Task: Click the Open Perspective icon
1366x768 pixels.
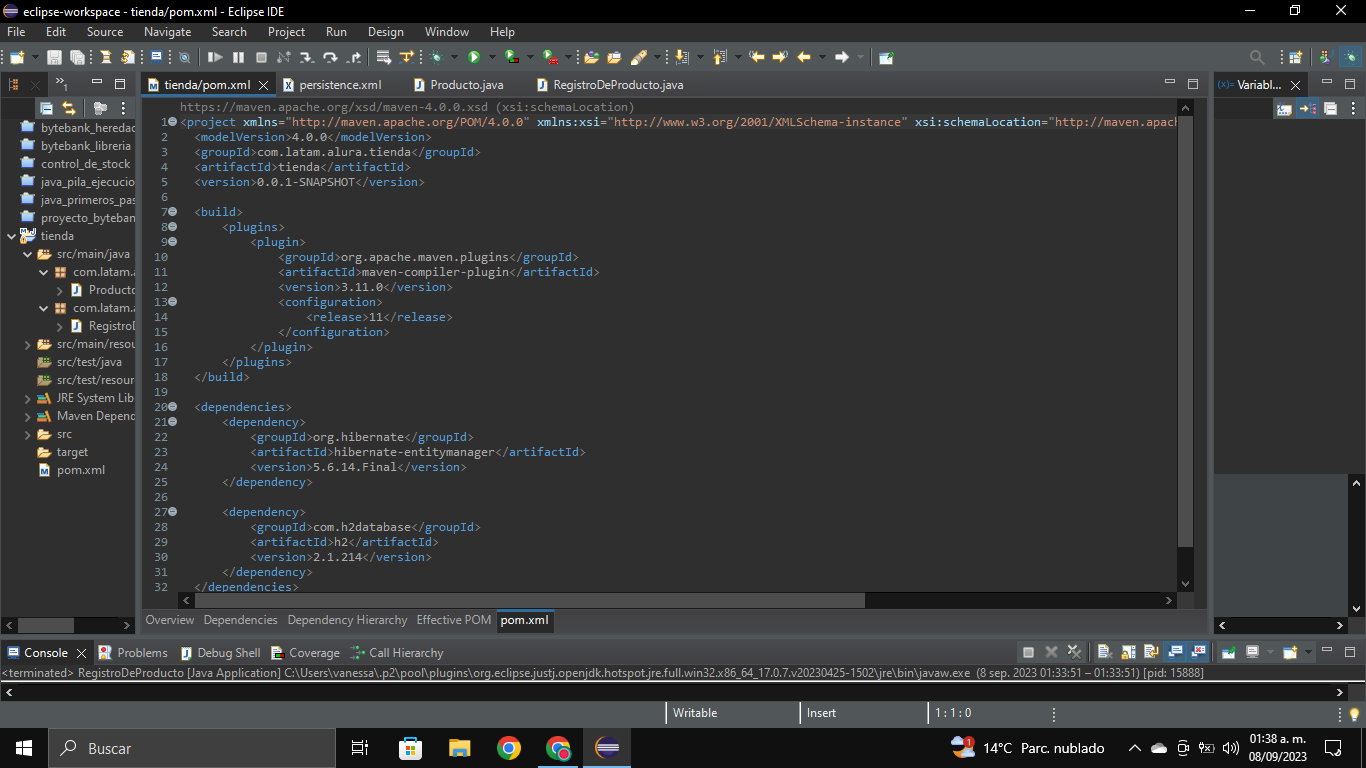Action: [x=1295, y=57]
